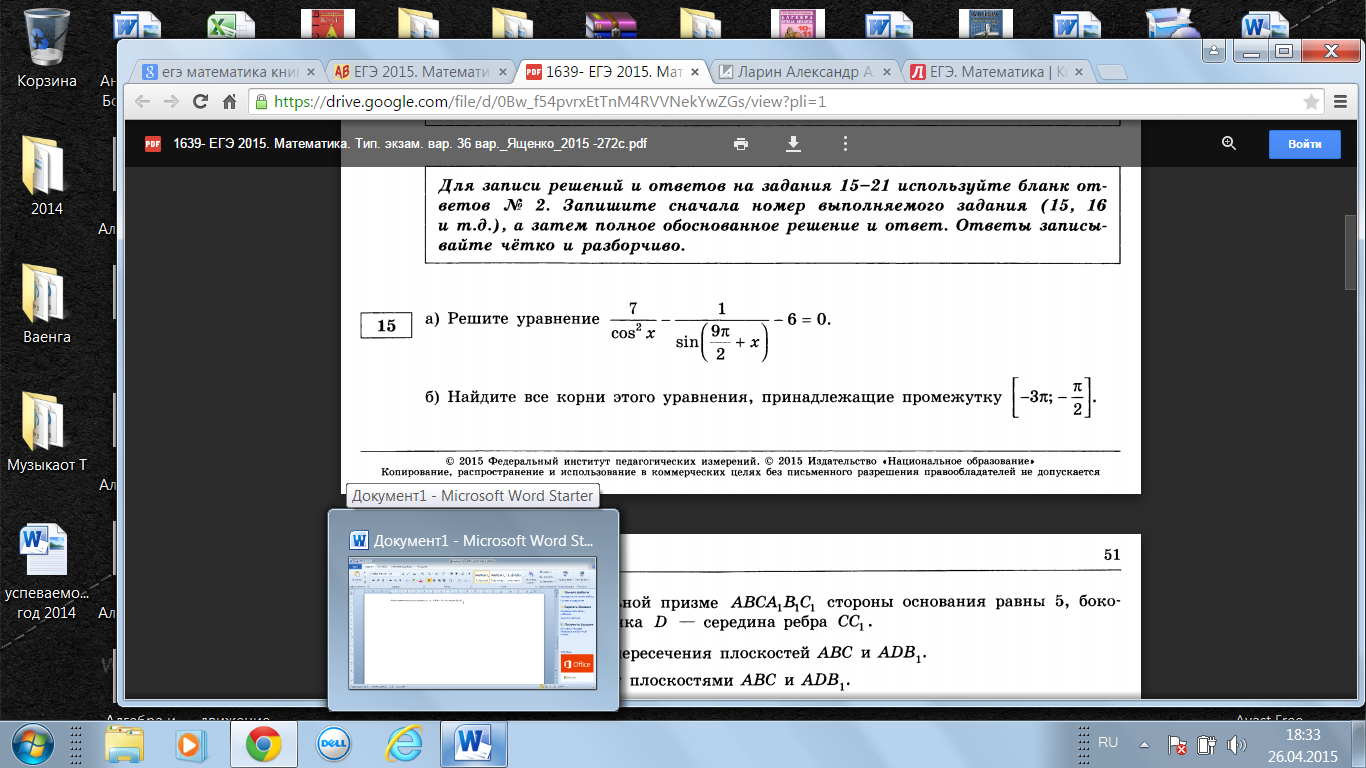Switch to 'ЕГЭ 2015. Математи' tab
The width and height of the screenshot is (1366, 768).
[x=420, y=72]
